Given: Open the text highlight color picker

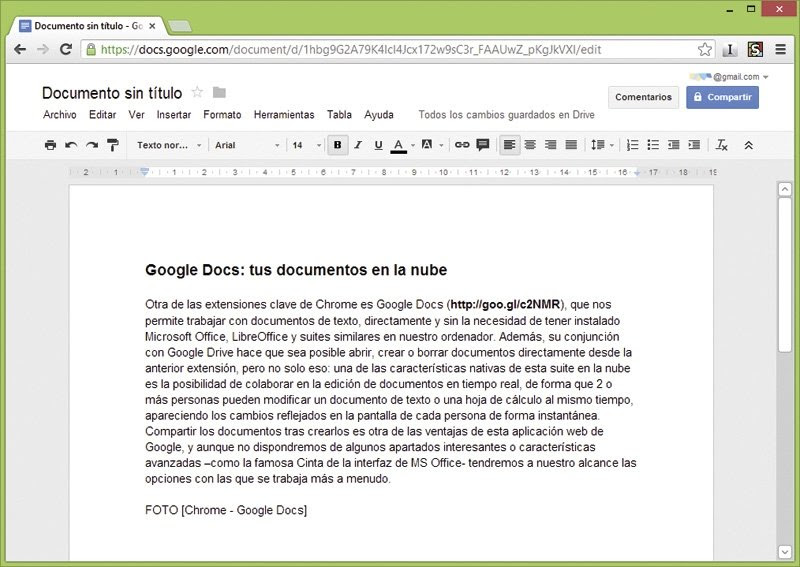Looking at the screenshot, I should click(427, 145).
